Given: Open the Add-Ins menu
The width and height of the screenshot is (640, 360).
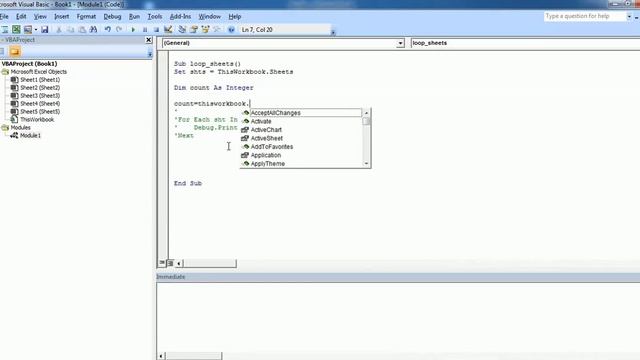Looking at the screenshot, I should [180, 16].
